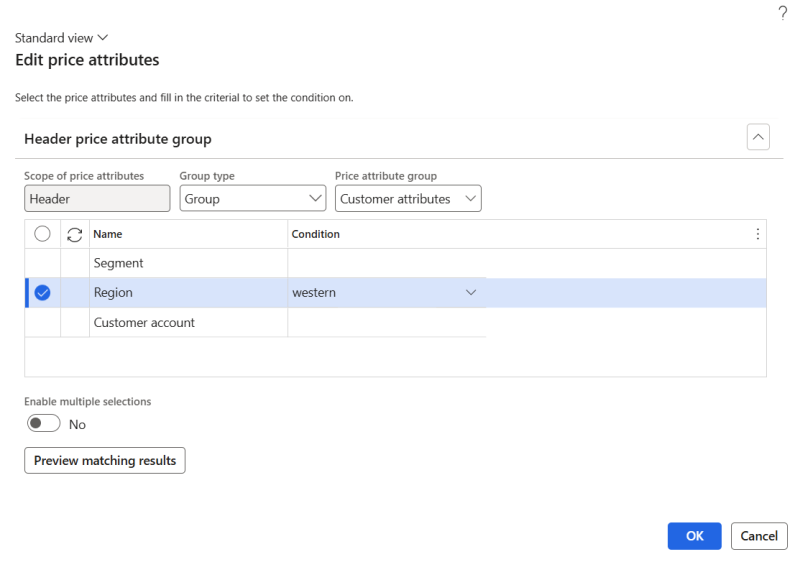Open the Group type dropdown

click(x=253, y=198)
